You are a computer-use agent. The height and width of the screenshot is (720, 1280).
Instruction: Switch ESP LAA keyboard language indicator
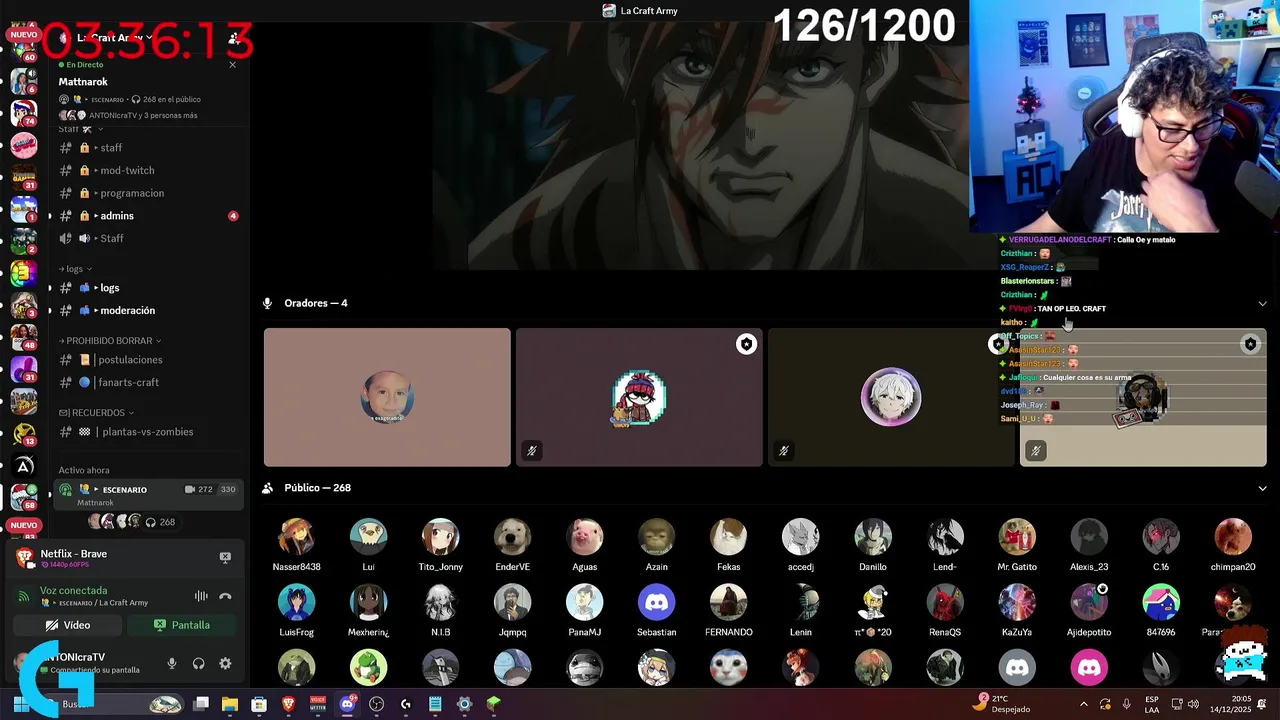pos(1152,703)
